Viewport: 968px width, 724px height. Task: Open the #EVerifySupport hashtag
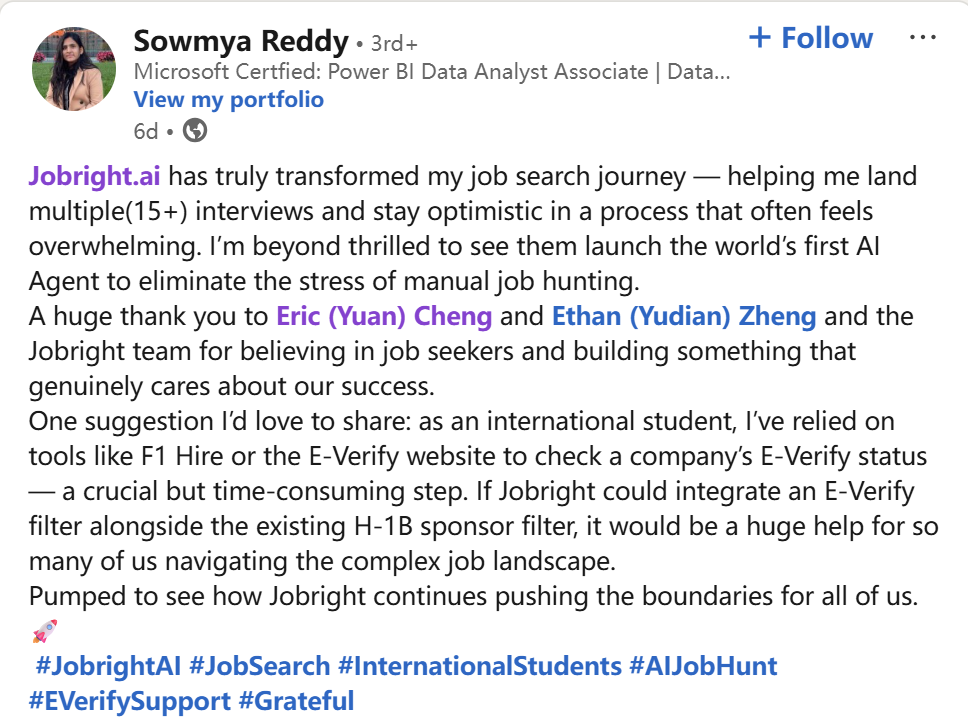130,701
